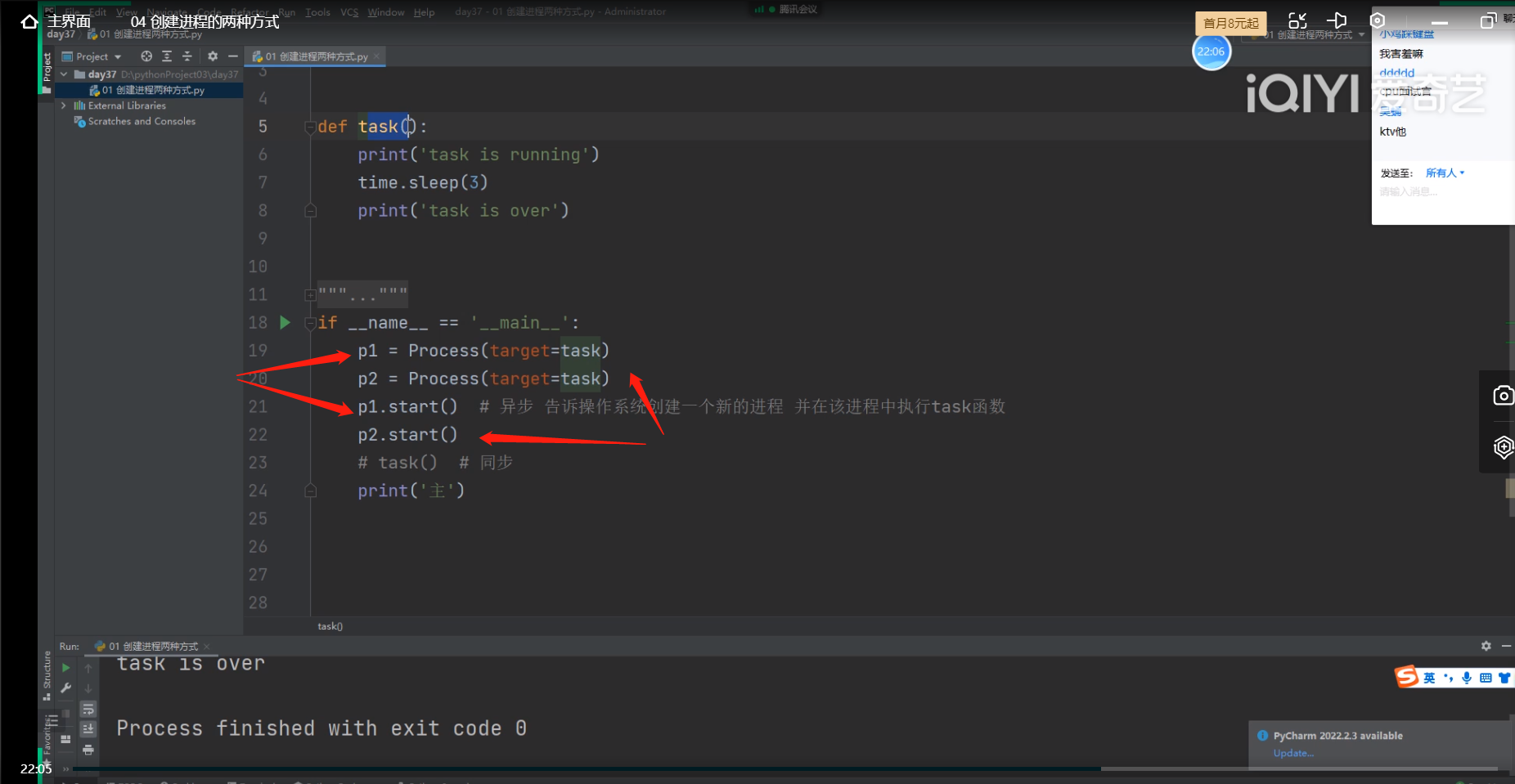Click the print icon in Run panel
Screen dimensions: 1515x784
coord(88,750)
